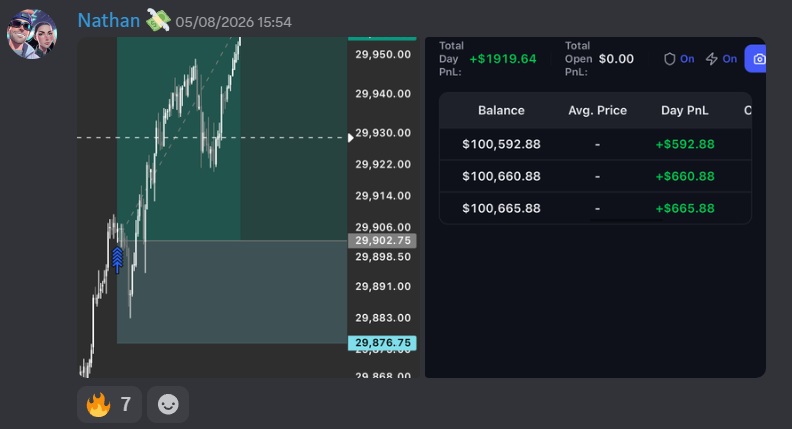Click the 29,883.00 price axis label
Image resolution: width=792 pixels, height=429 pixels.
click(383, 318)
